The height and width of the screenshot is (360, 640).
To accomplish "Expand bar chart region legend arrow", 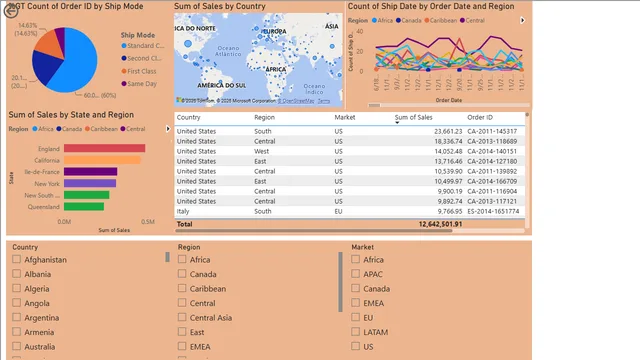I will click(x=168, y=129).
